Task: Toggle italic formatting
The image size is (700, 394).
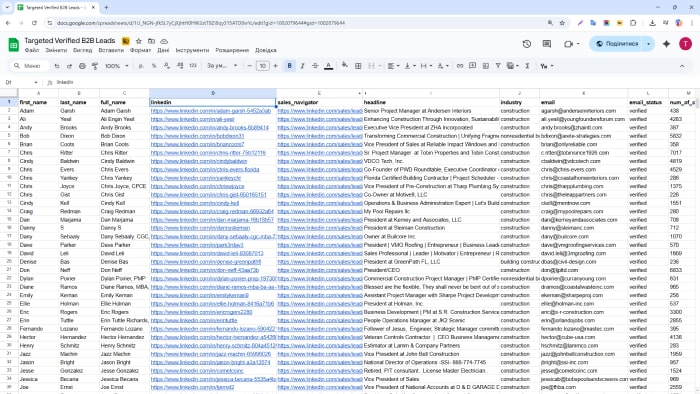Action: click(302, 66)
